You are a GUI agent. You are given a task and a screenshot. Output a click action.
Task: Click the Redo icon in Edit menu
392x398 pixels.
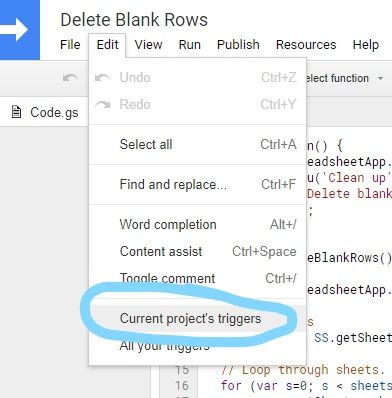[102, 105]
